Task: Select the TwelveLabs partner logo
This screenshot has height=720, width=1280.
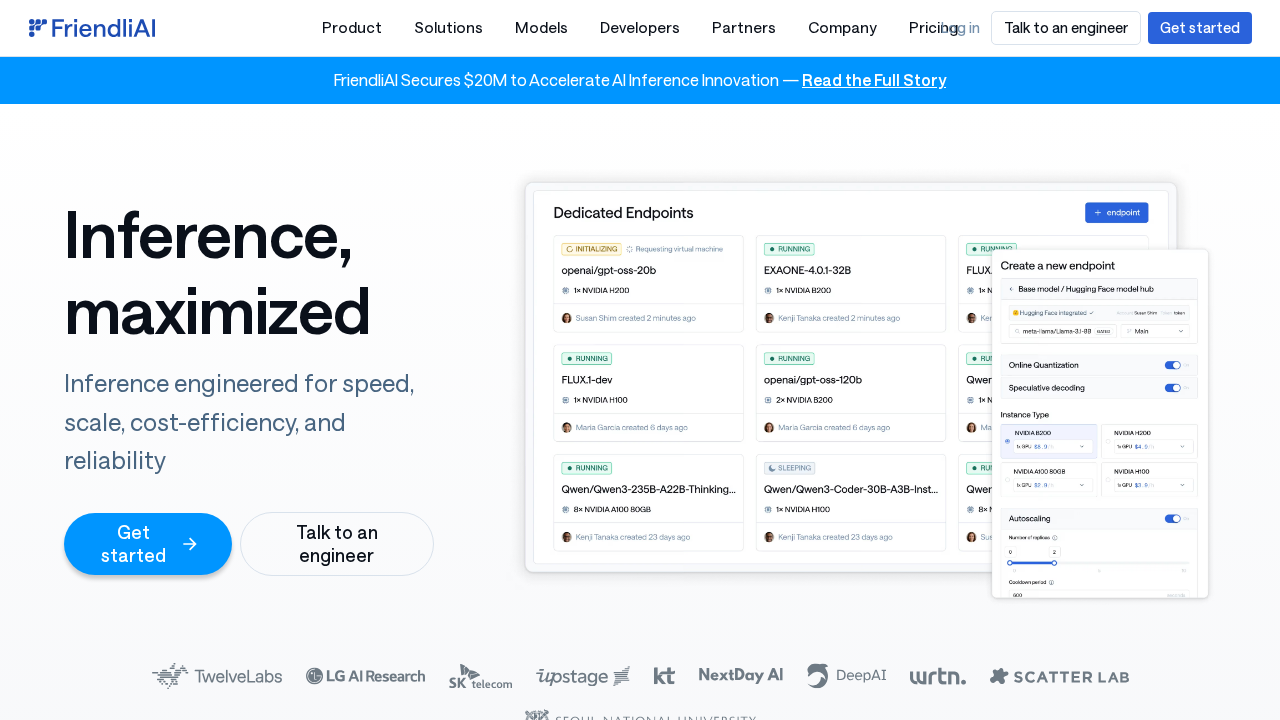Action: click(217, 676)
